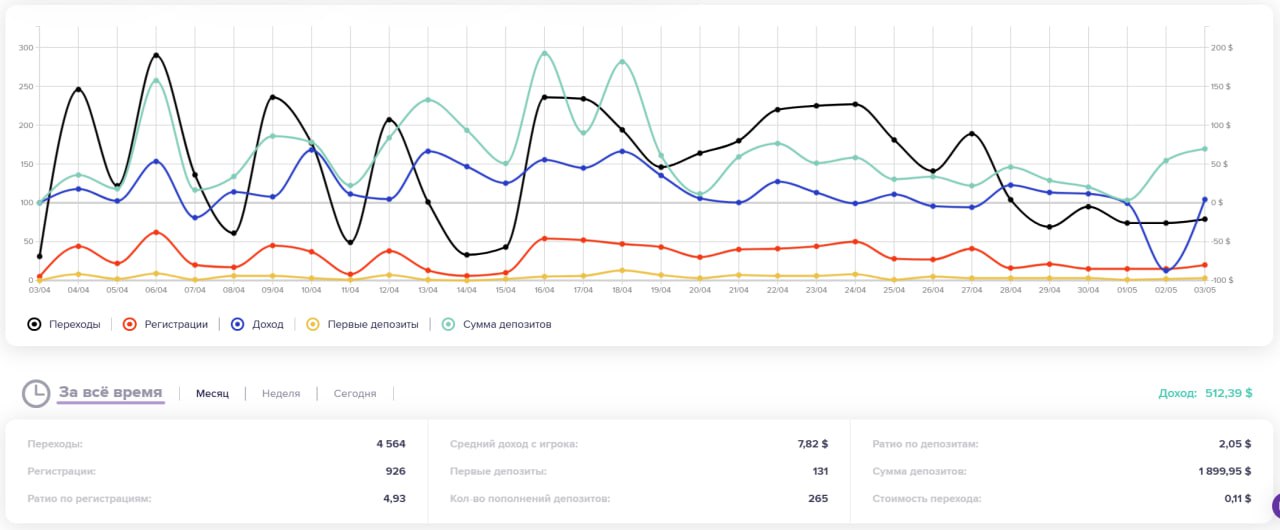This screenshot has width=1280, height=530.
Task: Click the Переходы total value 4 564
Action: point(391,444)
